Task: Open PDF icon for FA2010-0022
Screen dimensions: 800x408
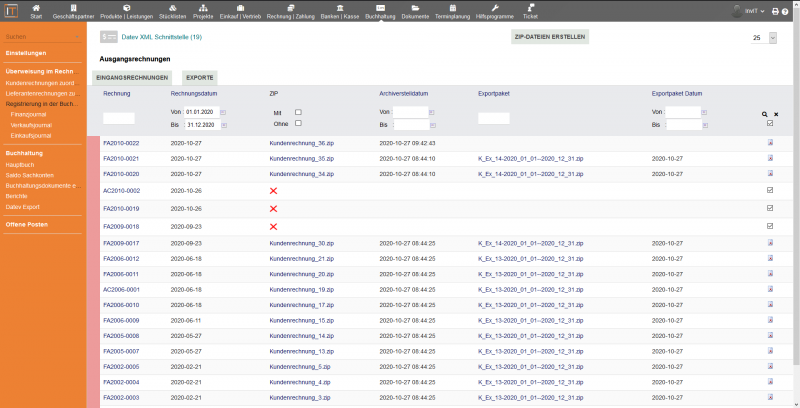Action: (770, 143)
